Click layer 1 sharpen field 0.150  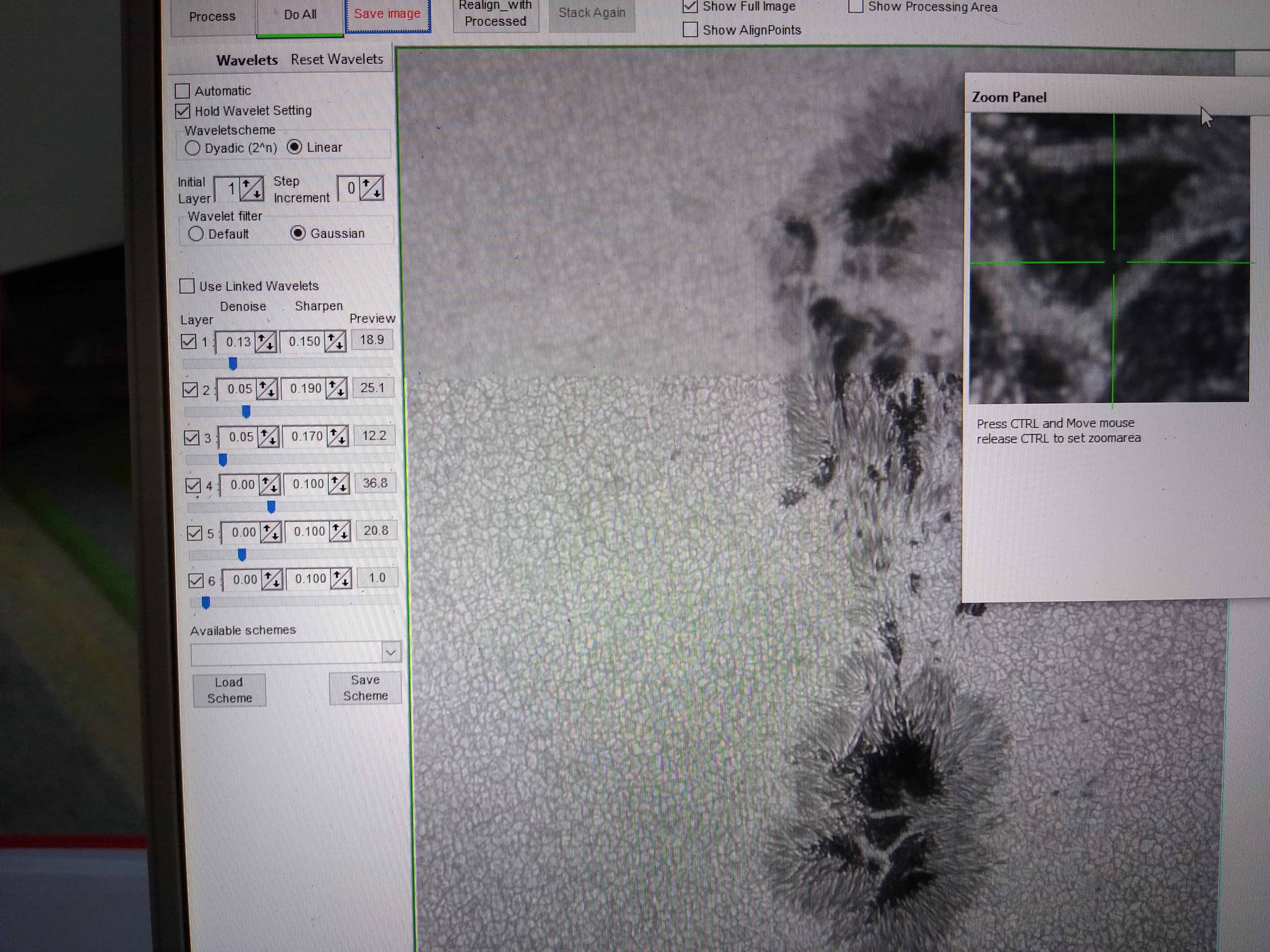click(x=303, y=342)
